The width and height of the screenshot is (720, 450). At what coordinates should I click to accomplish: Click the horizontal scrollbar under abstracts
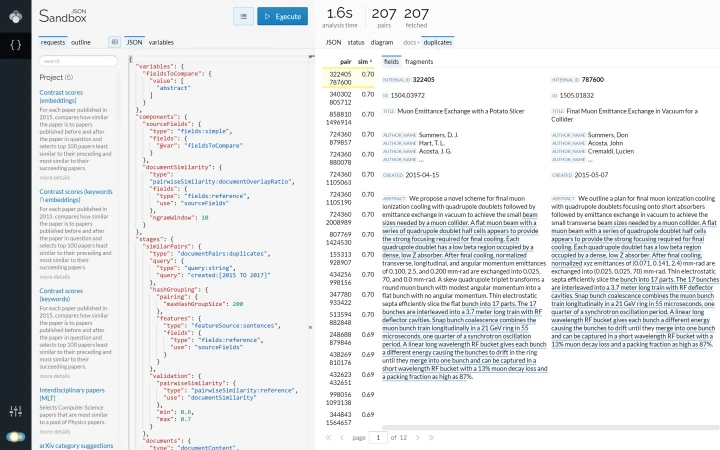550,428
